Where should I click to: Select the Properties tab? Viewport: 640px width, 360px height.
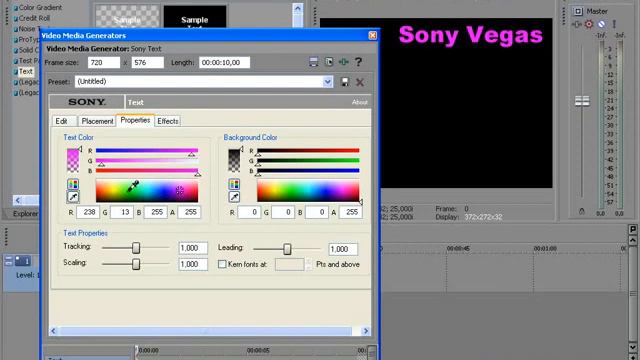click(x=135, y=120)
